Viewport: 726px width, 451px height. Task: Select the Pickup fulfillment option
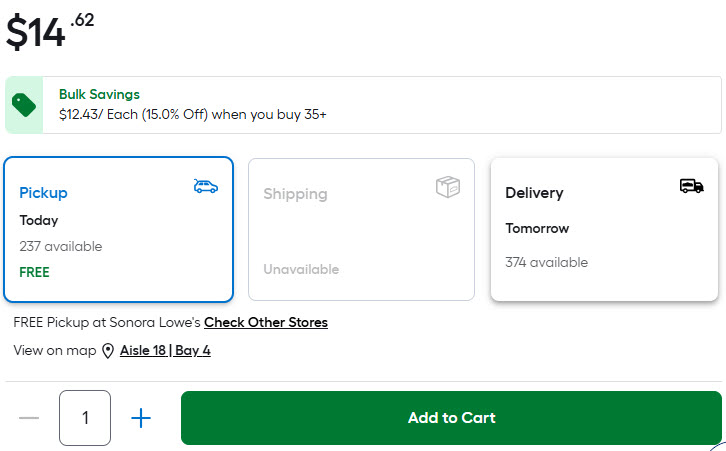(x=118, y=229)
